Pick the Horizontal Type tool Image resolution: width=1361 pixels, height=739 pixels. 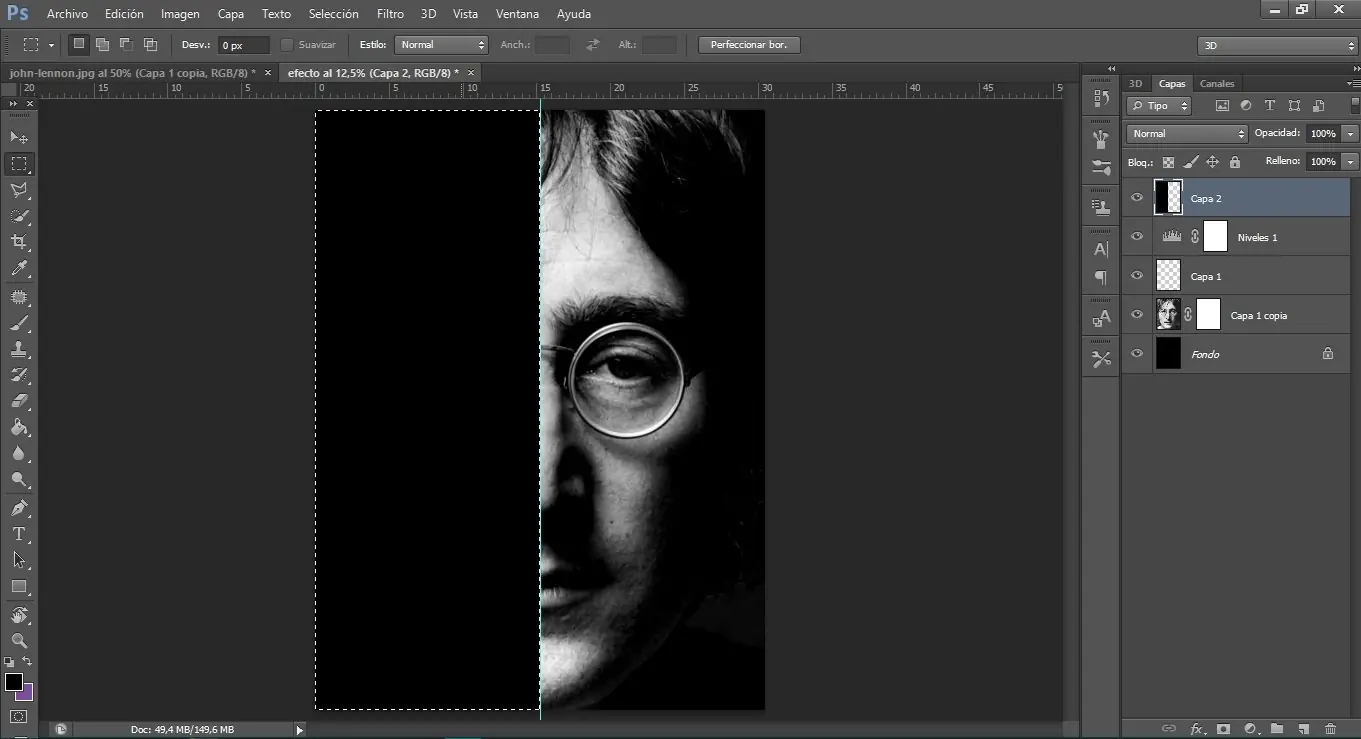18,534
